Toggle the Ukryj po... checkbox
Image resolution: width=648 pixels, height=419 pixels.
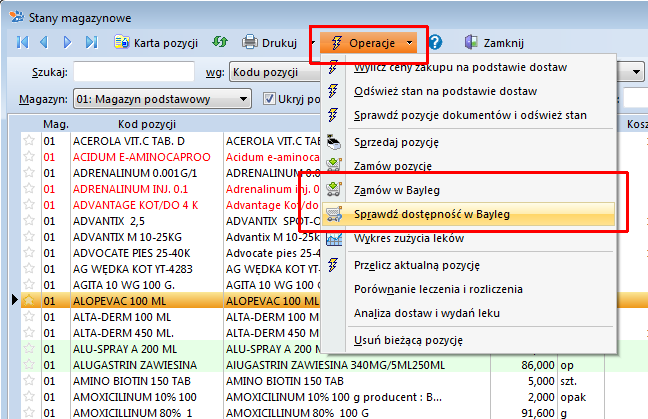tap(269, 99)
